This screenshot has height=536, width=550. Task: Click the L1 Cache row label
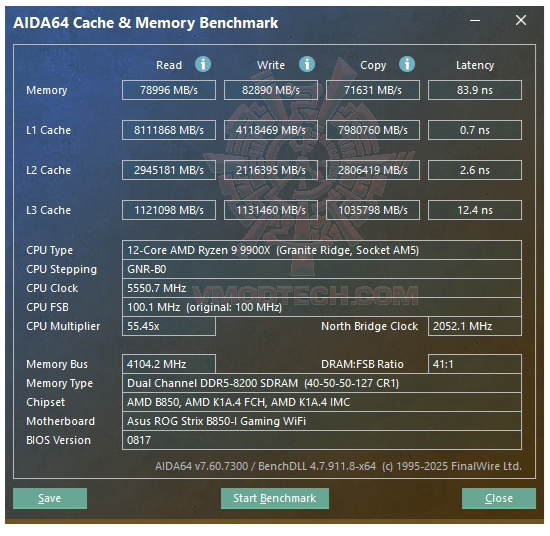[48, 130]
